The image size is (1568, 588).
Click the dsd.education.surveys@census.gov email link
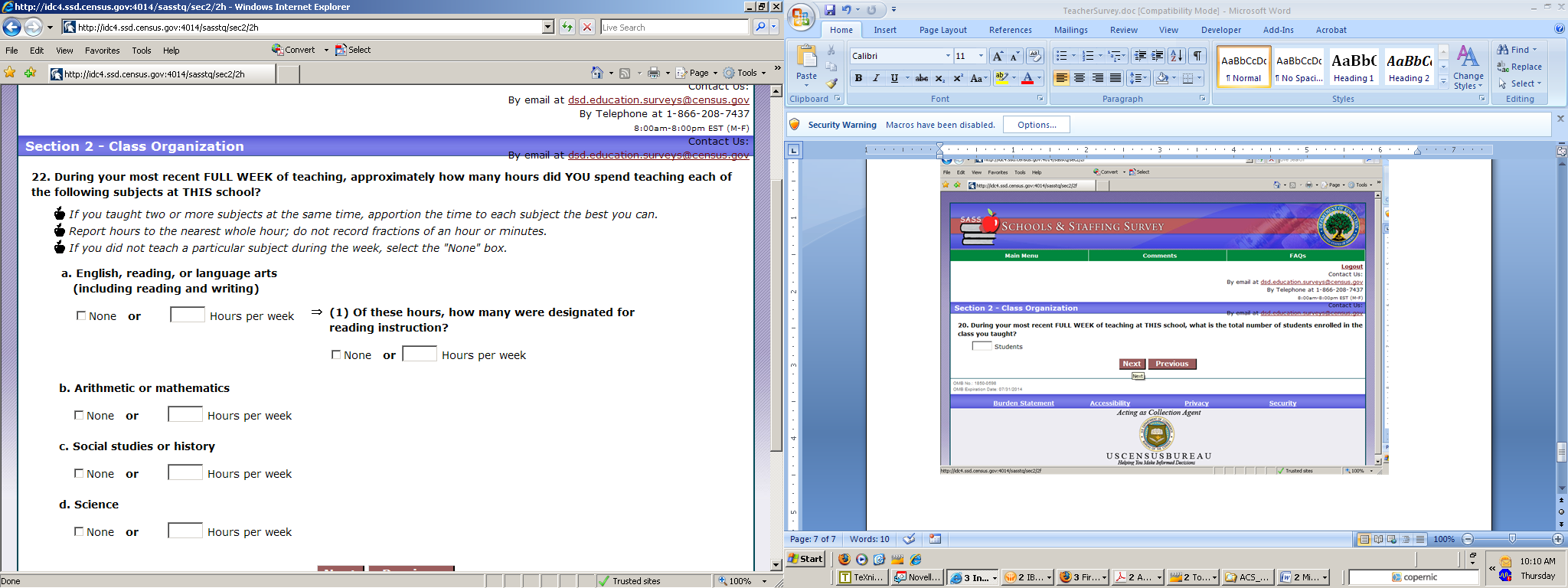pos(658,100)
